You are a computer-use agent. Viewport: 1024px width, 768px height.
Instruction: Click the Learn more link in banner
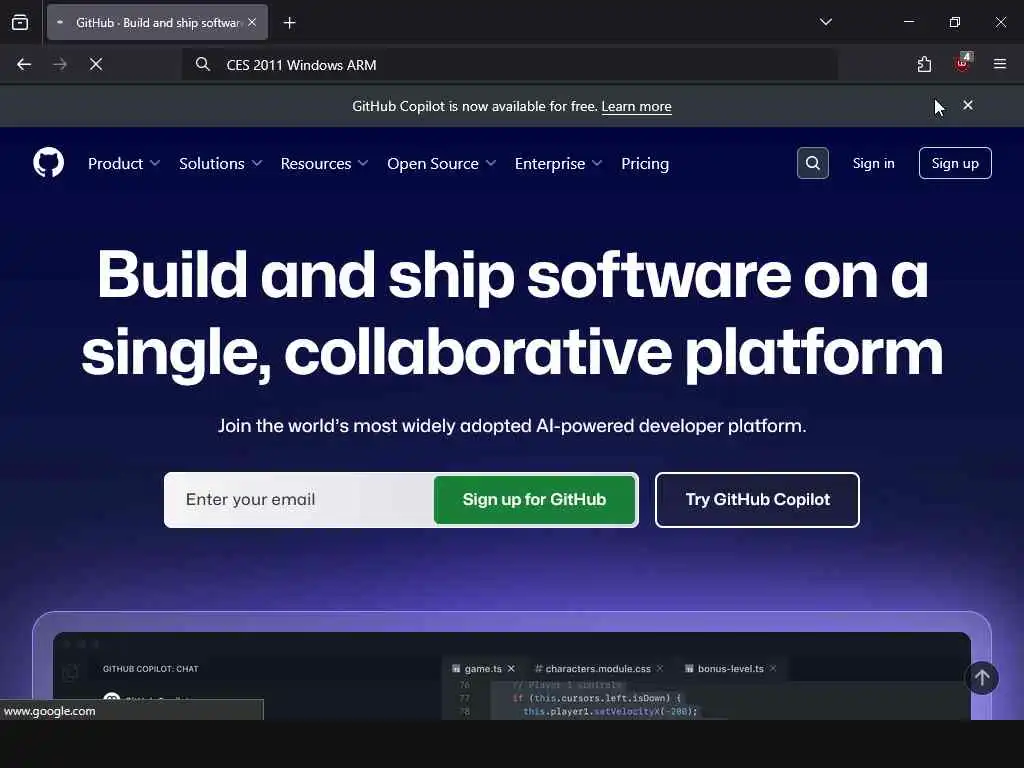pos(636,106)
